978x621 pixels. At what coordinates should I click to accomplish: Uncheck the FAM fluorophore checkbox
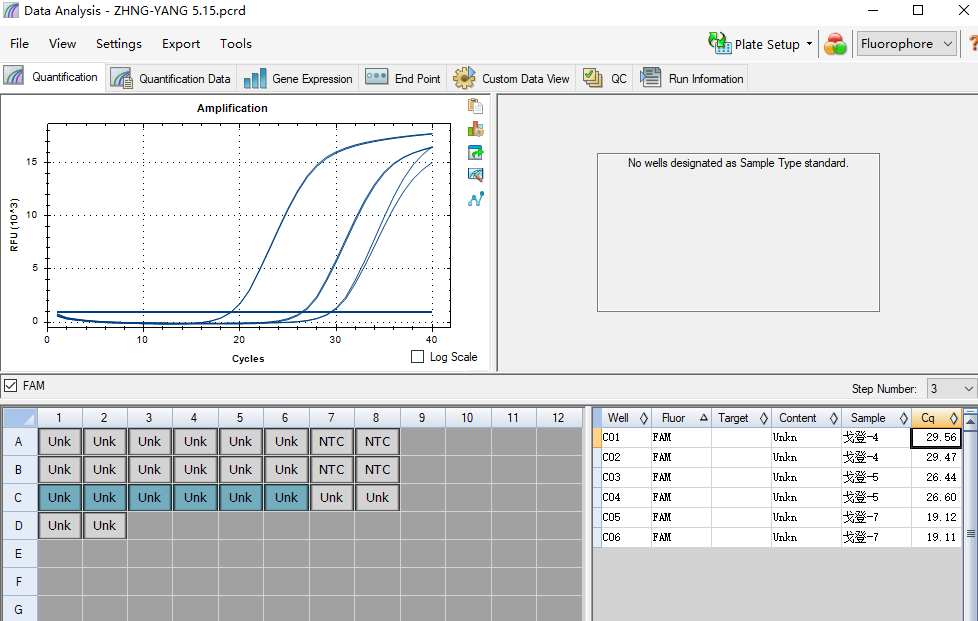pos(11,386)
